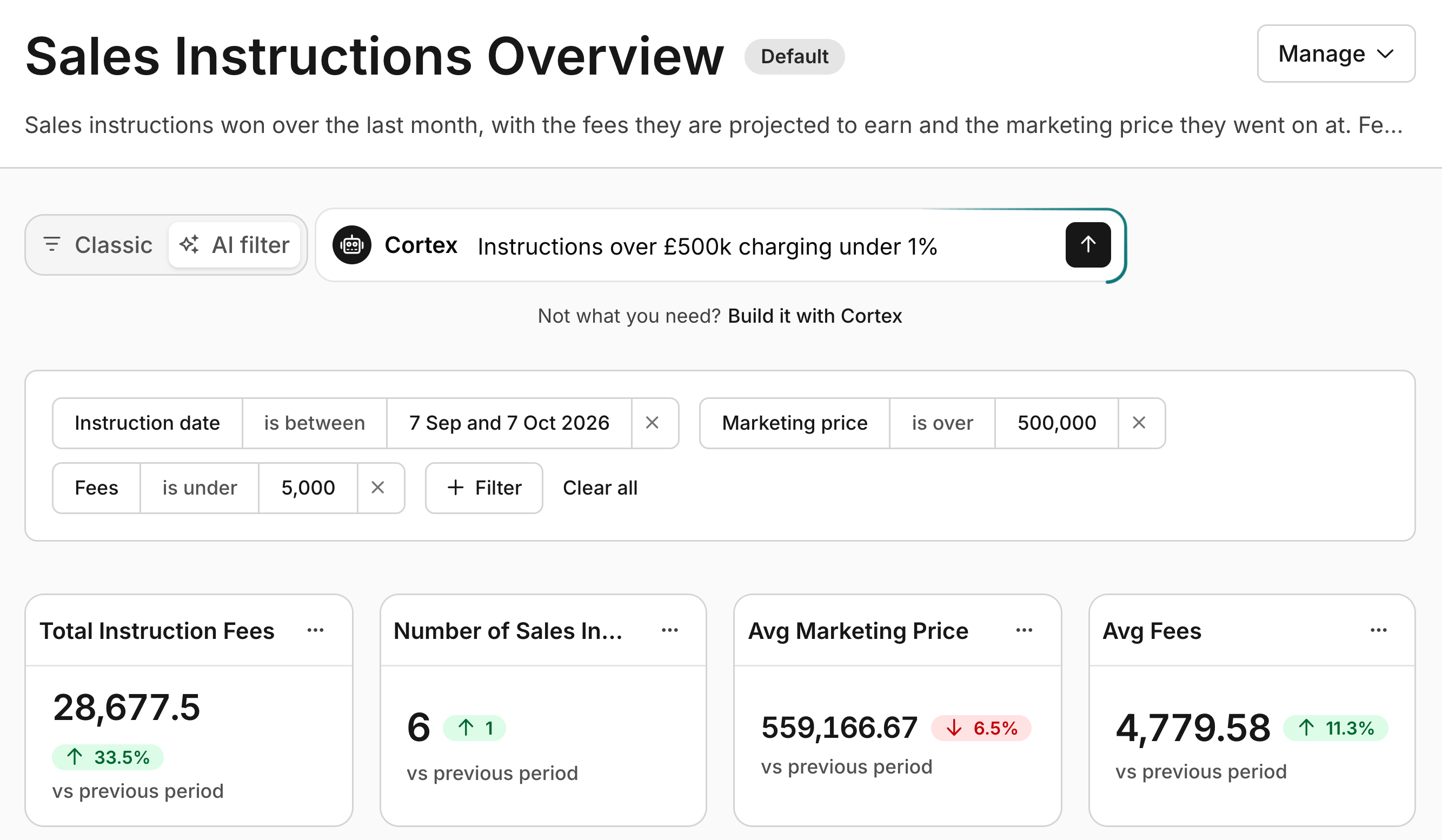Screen dimensions: 1442x840
Task: Edit the 500,000 marketing price value
Action: click(1056, 423)
